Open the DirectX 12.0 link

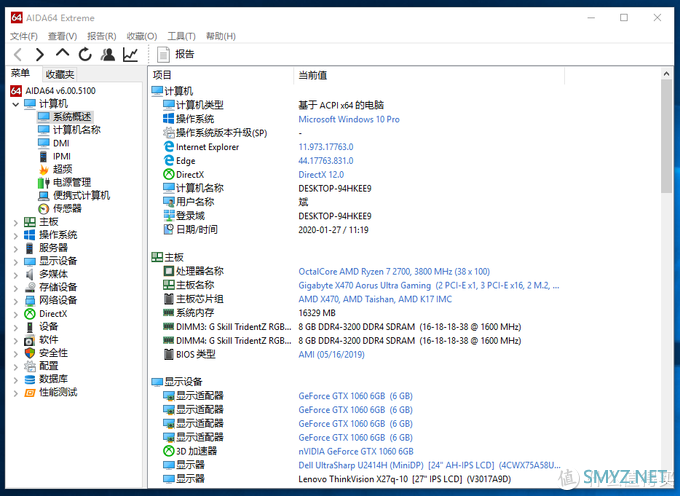[321, 174]
